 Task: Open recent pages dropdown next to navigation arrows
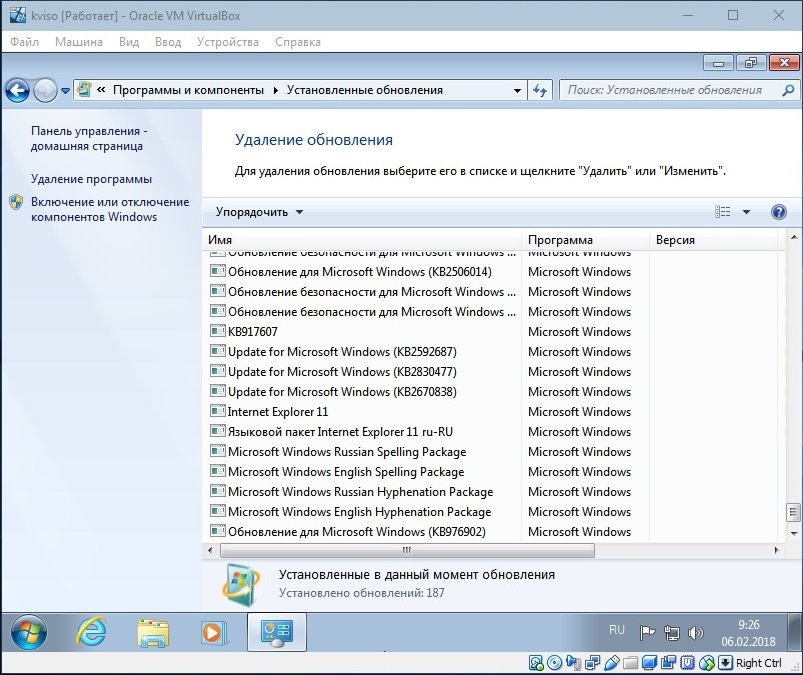[x=65, y=91]
